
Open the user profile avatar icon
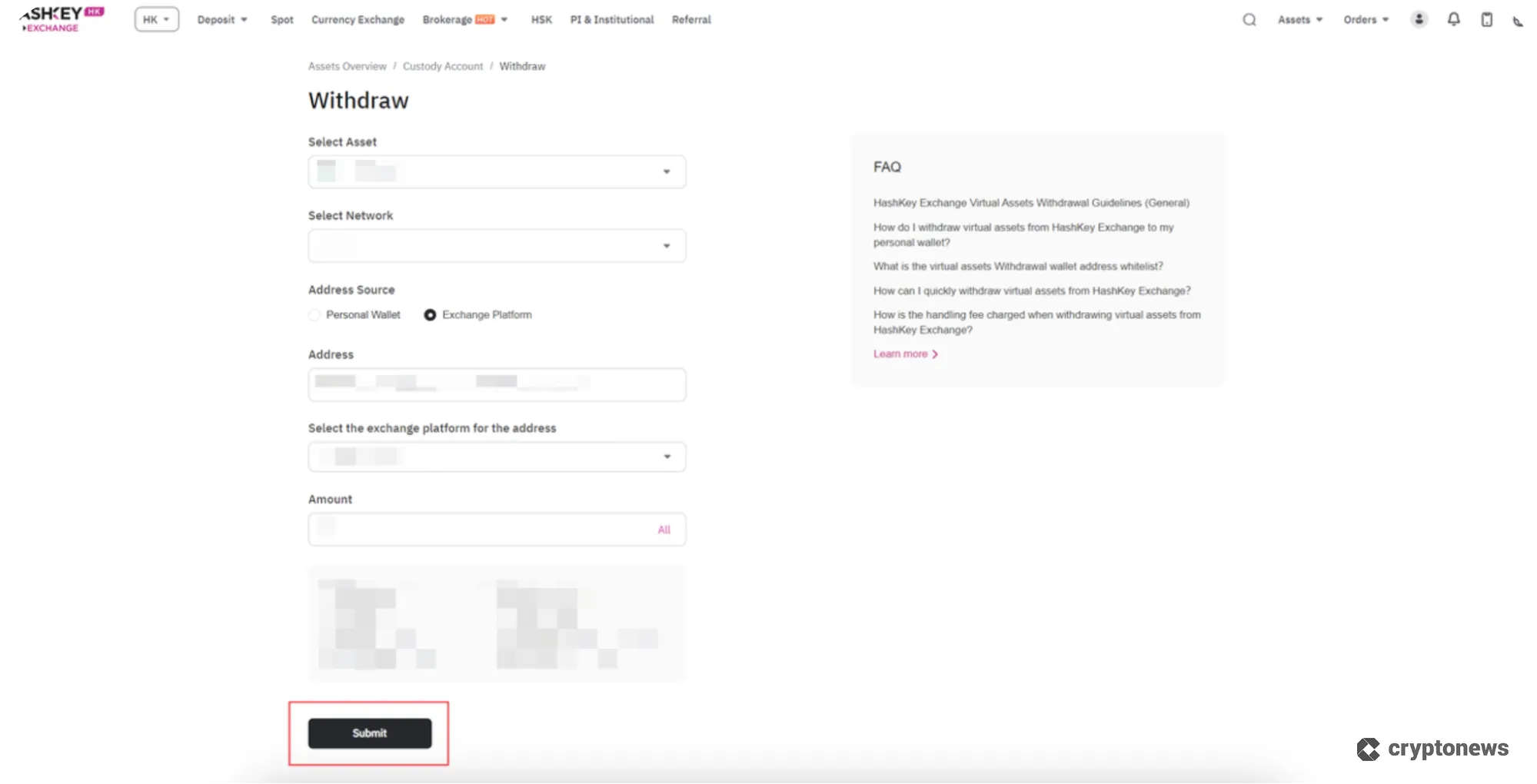click(x=1419, y=20)
